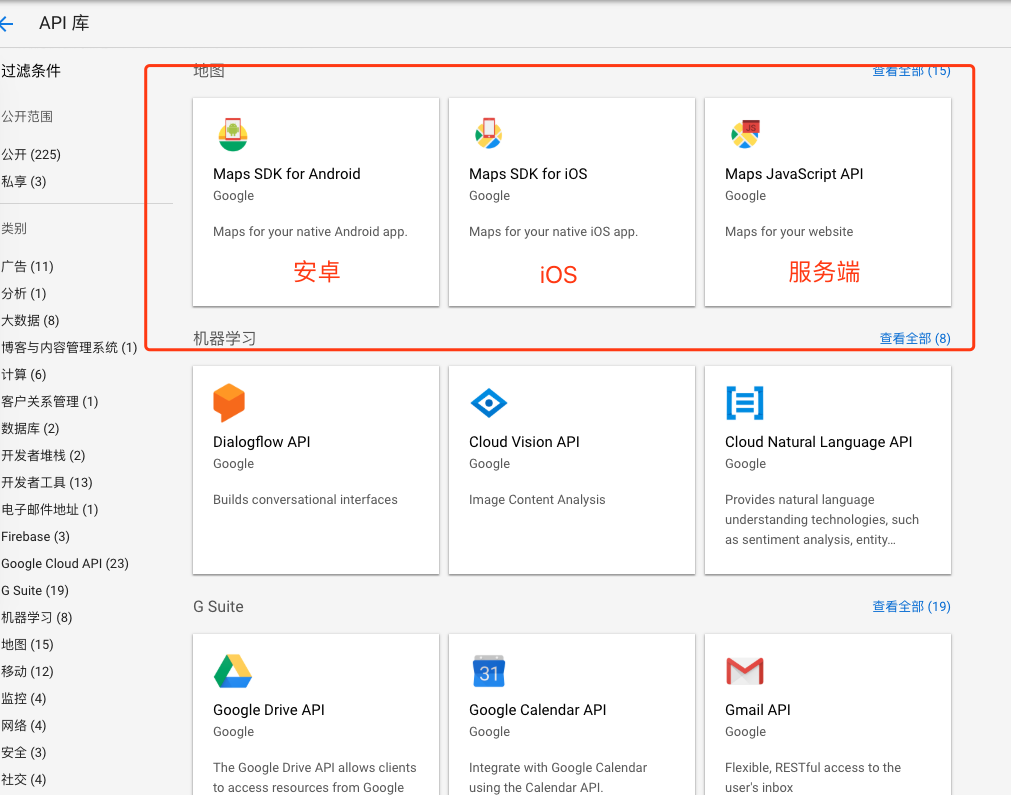Select the 广告 (11) category filter
Screen dimensions: 1011x795
[x=28, y=267]
